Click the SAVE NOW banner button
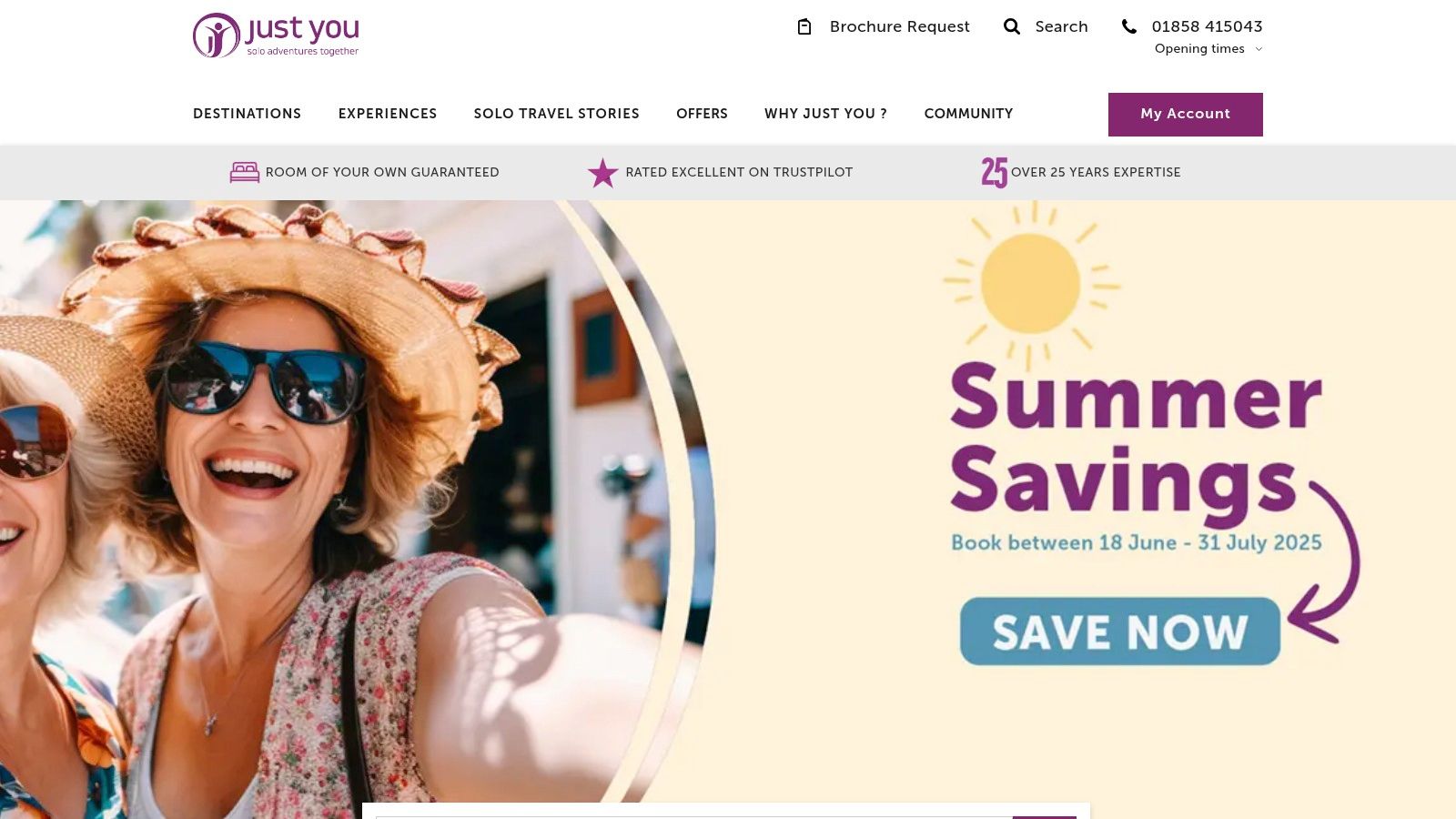 point(1120,632)
